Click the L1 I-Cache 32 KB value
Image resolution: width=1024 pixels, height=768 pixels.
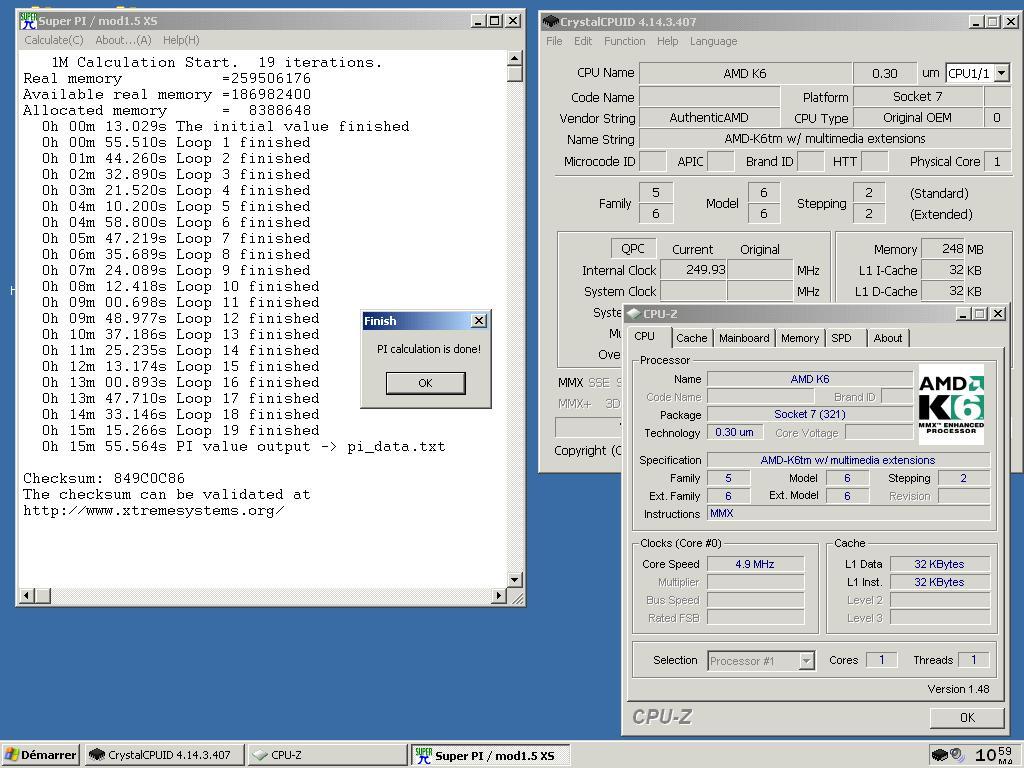(x=943, y=270)
